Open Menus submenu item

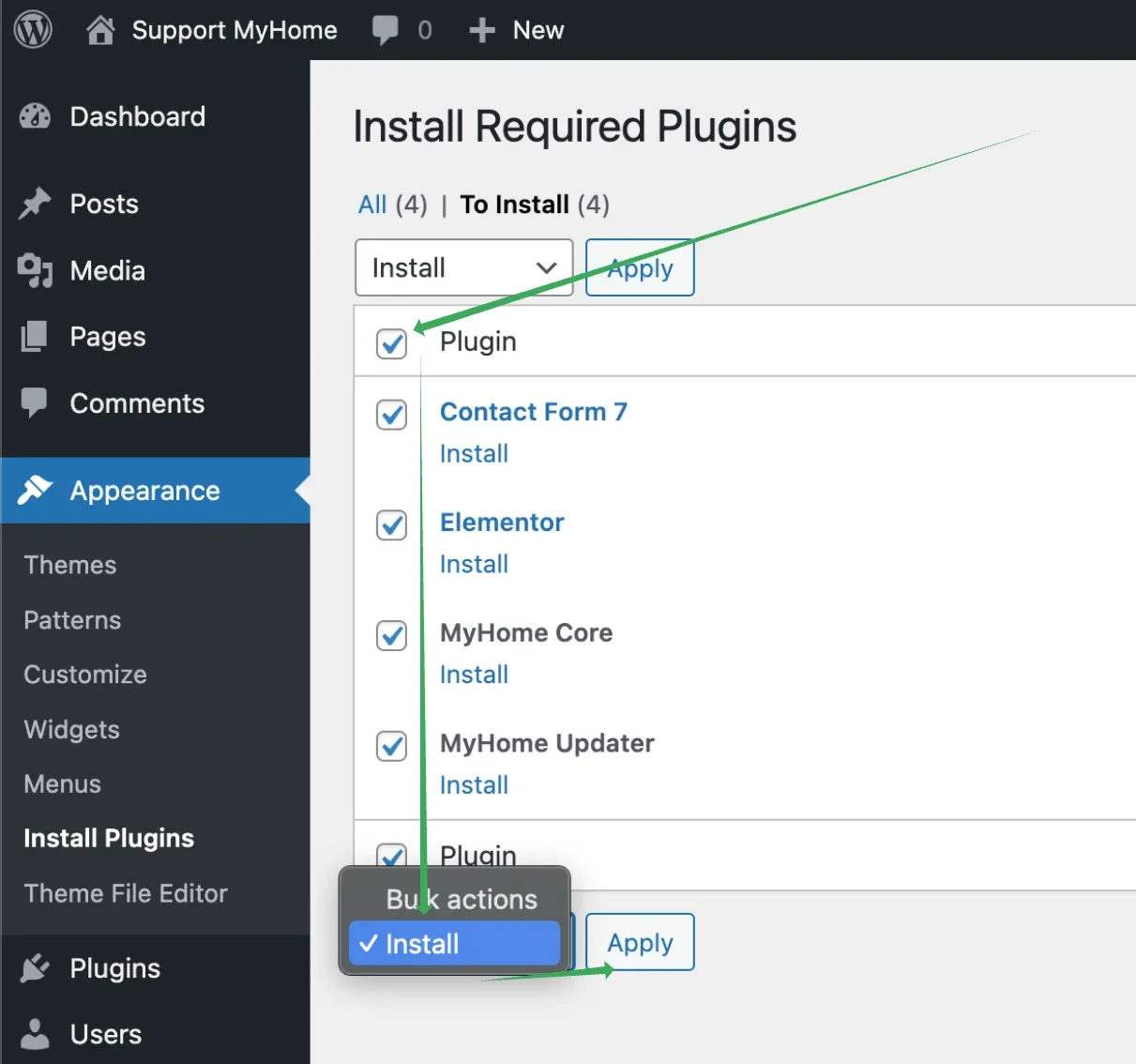[x=62, y=783]
